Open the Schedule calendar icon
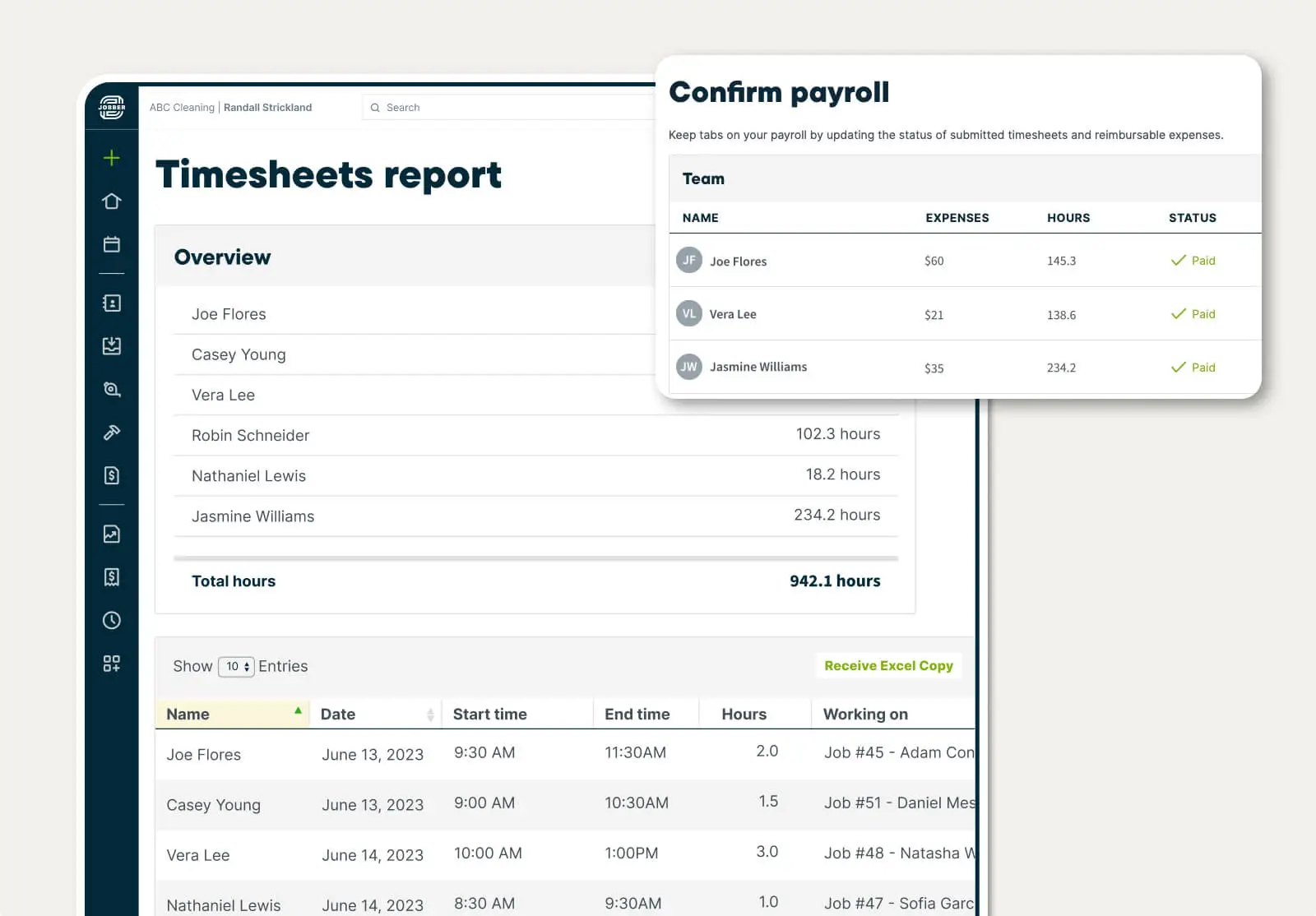The image size is (1316, 916). point(112,244)
